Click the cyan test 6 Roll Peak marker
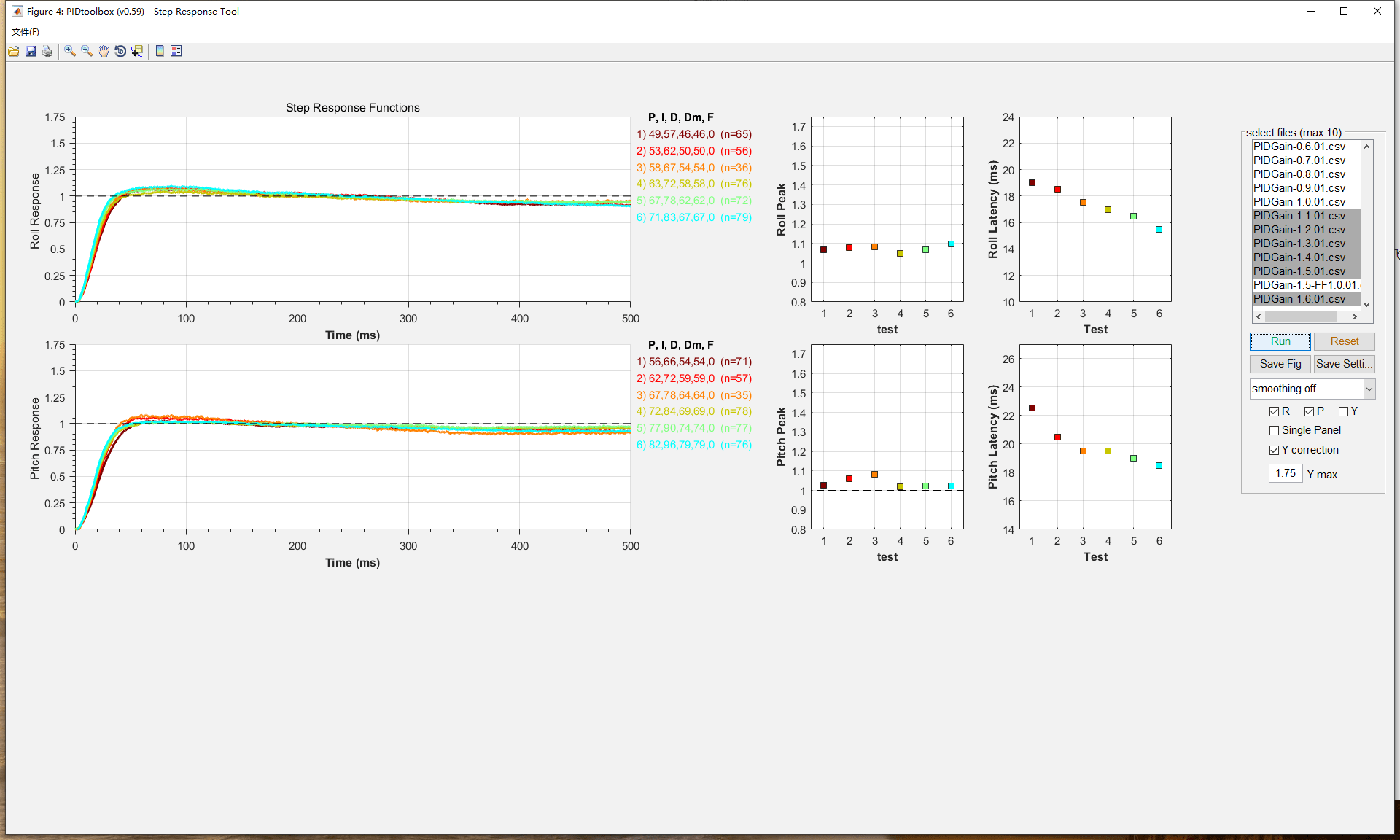 [951, 244]
